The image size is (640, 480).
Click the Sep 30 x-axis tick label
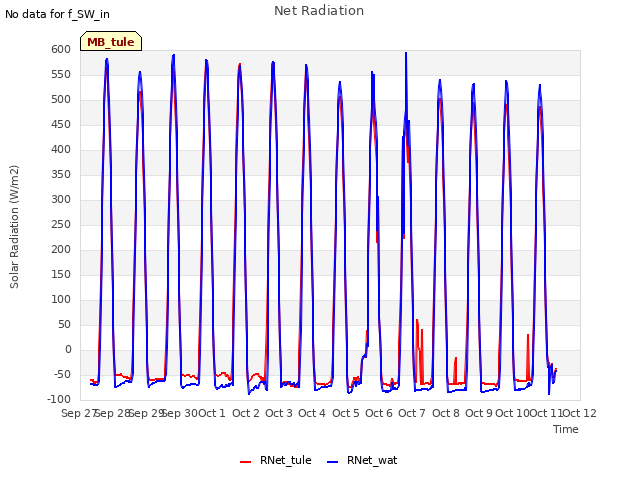(180, 413)
